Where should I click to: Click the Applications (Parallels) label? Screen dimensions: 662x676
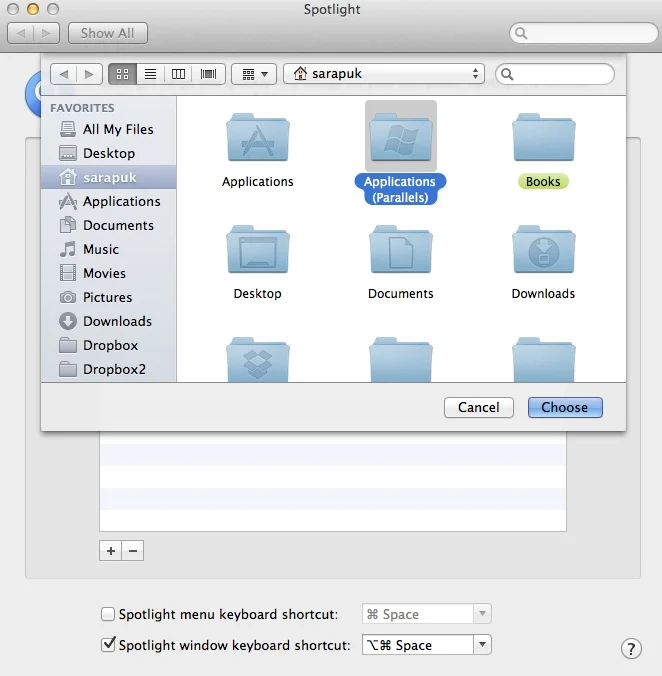coord(400,189)
